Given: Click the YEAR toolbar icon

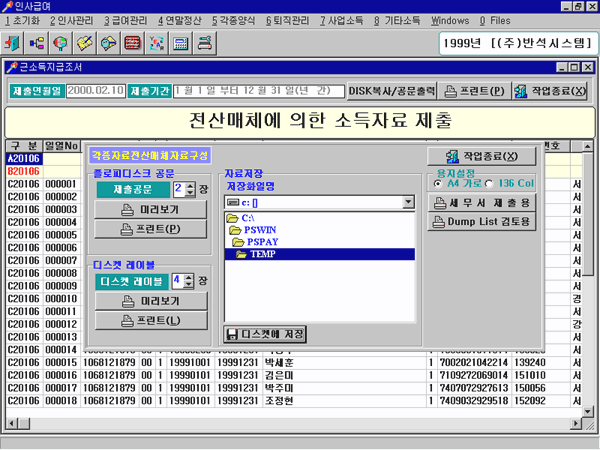Looking at the screenshot, I should [157, 44].
